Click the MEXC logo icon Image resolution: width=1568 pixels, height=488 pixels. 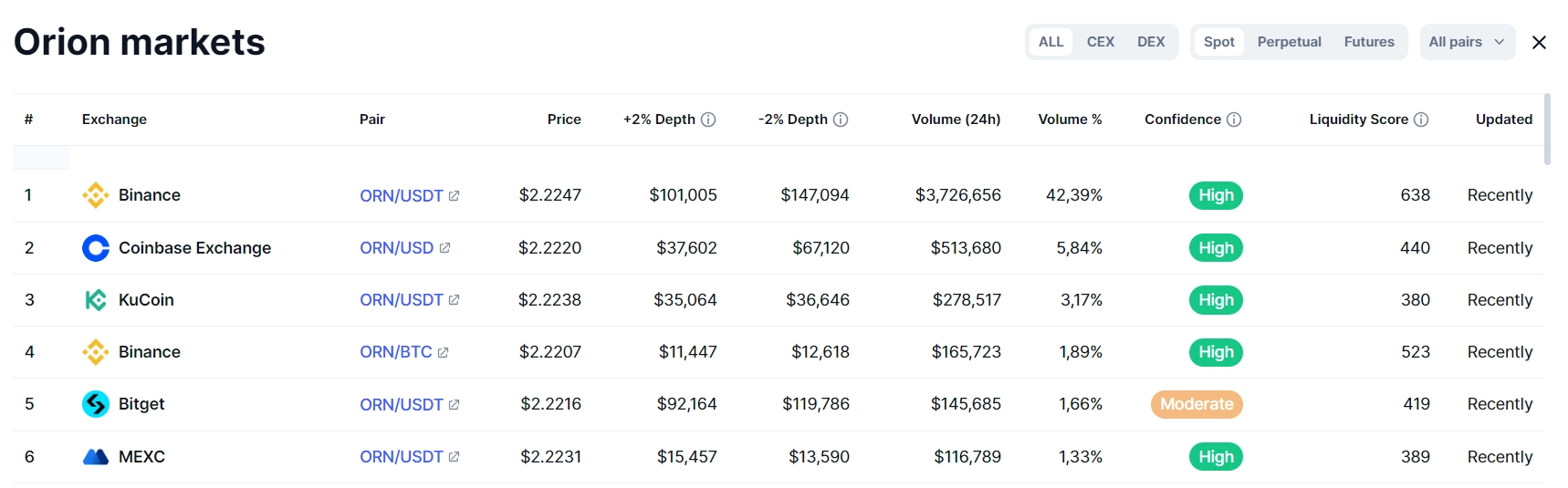coord(96,457)
